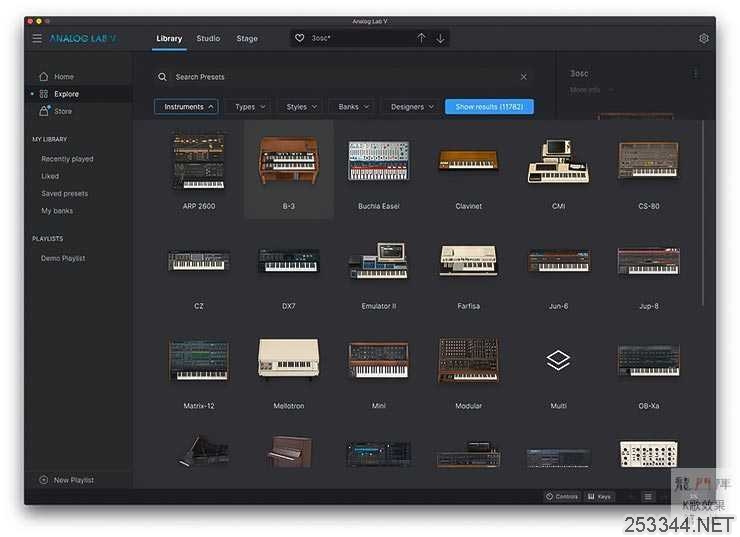Open the upright piano instrument thumbnail
Image resolution: width=740 pixels, height=537 pixels.
click(289, 451)
